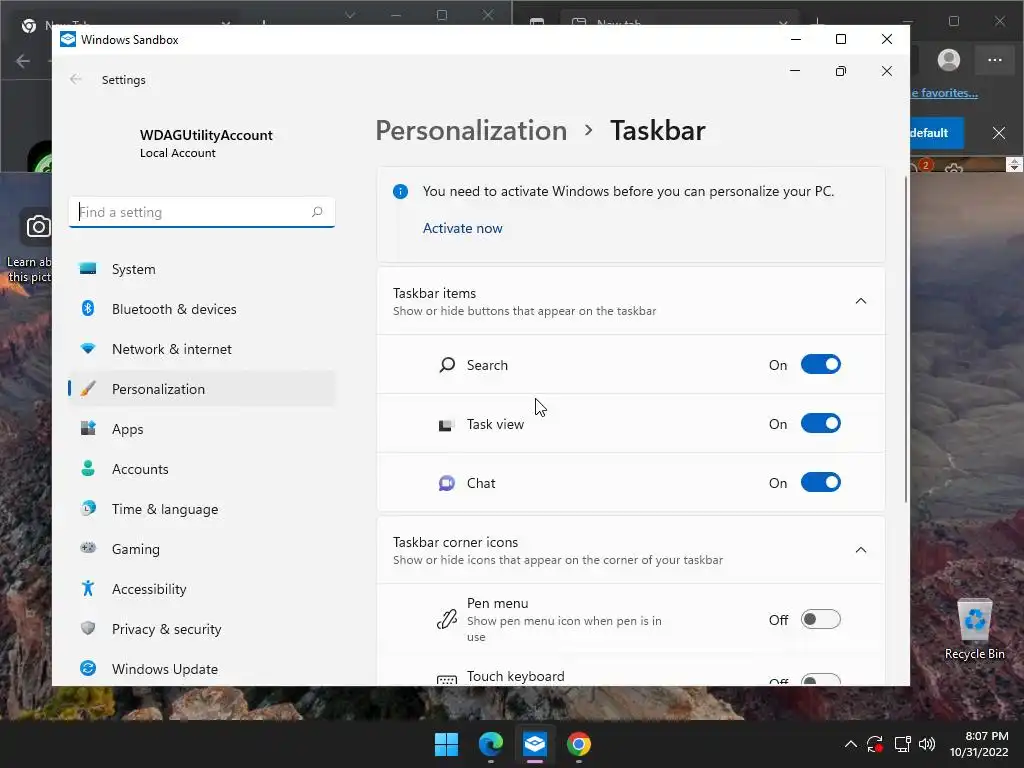Open Privacy & security settings
This screenshot has width=1024, height=768.
(x=202, y=629)
